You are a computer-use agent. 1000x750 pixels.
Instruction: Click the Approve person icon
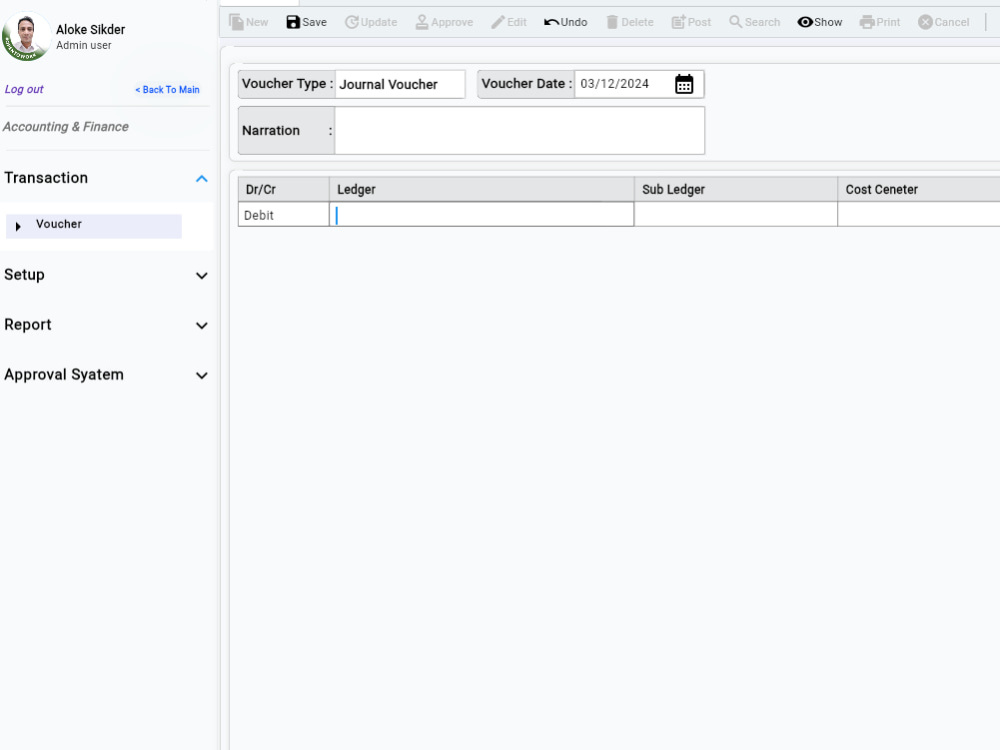click(422, 22)
